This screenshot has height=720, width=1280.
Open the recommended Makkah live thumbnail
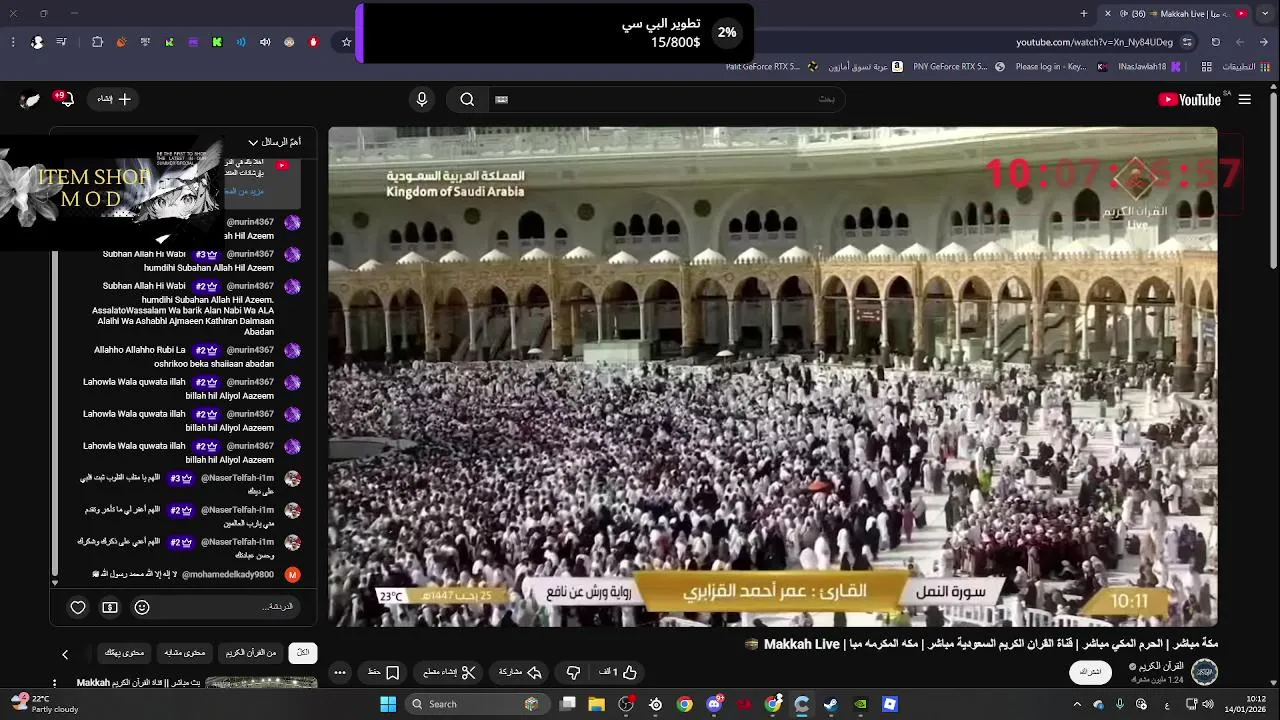click(x=261, y=684)
